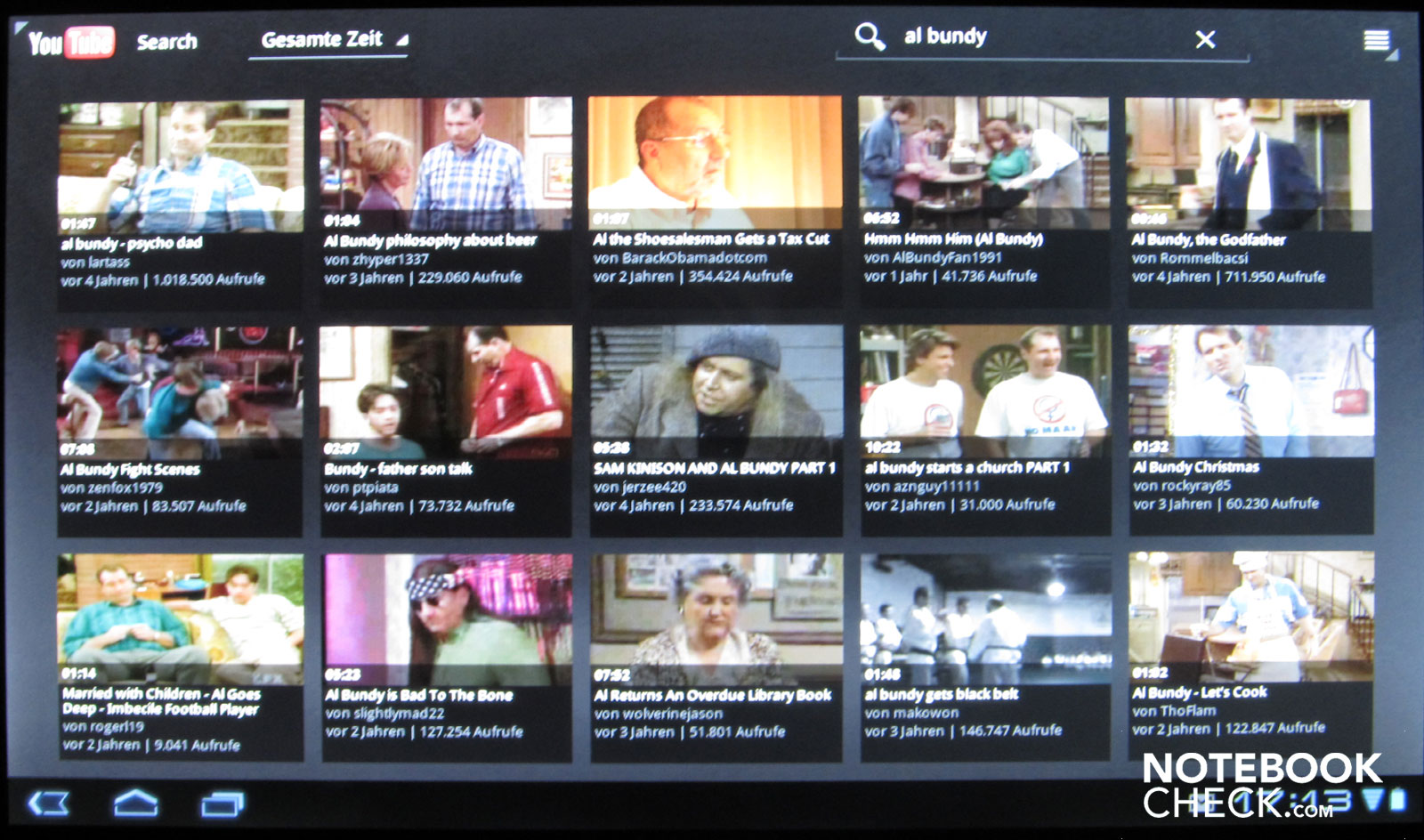Viewport: 1424px width, 840px height.
Task: Play 'Al Bundy is Bad To The Bone'
Action: click(x=448, y=620)
